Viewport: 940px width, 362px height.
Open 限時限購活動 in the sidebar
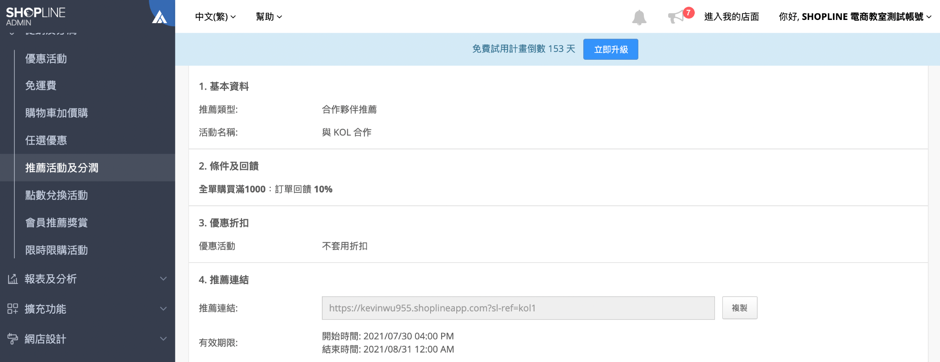56,250
